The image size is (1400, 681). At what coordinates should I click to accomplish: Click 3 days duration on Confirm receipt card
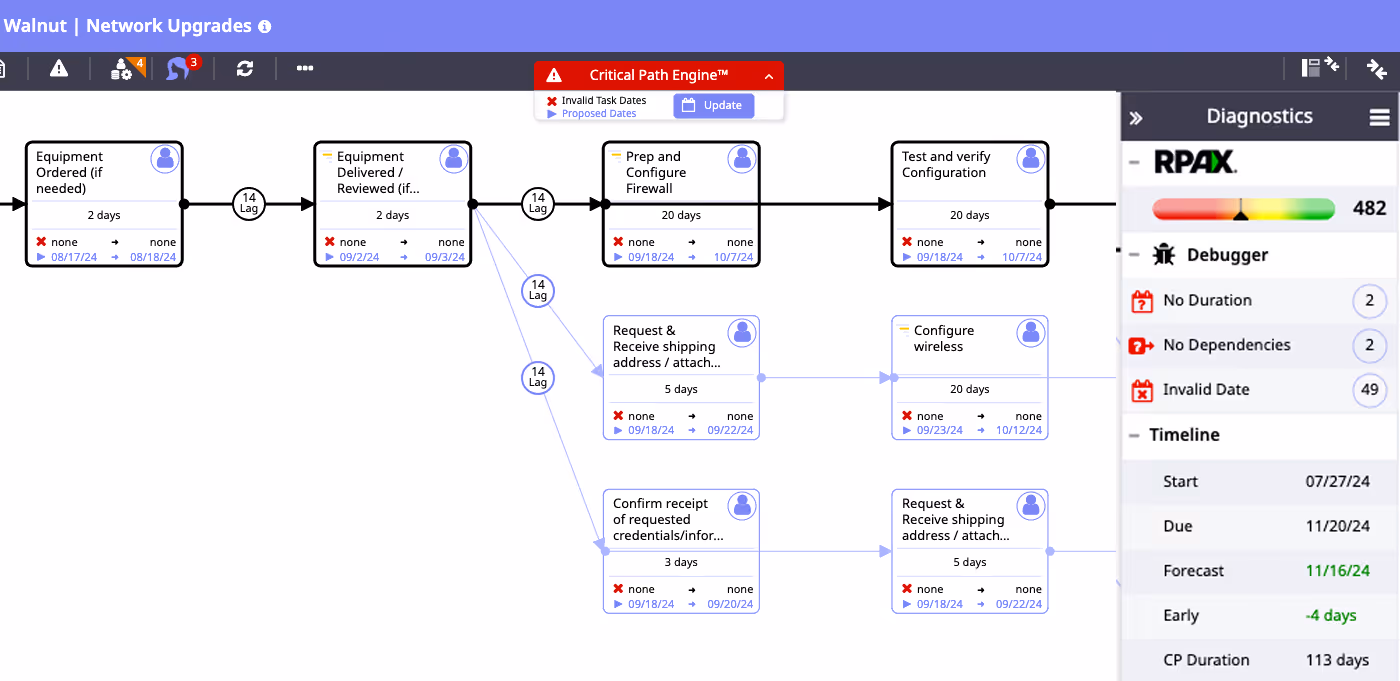click(681, 563)
